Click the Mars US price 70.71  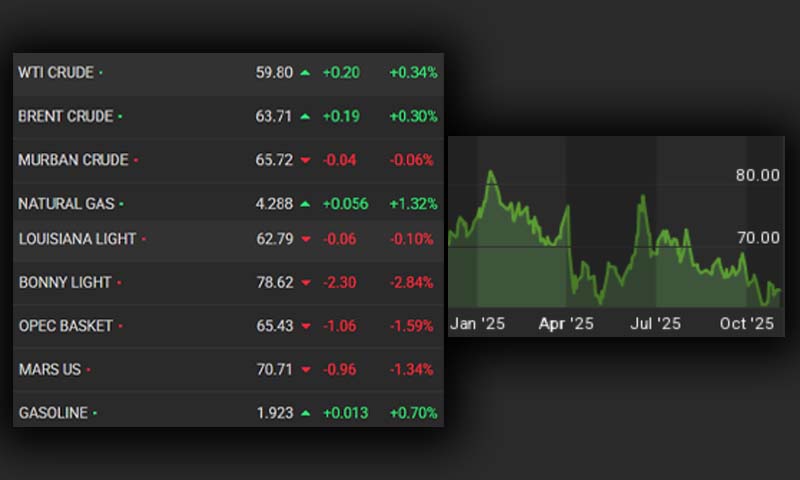point(274,369)
